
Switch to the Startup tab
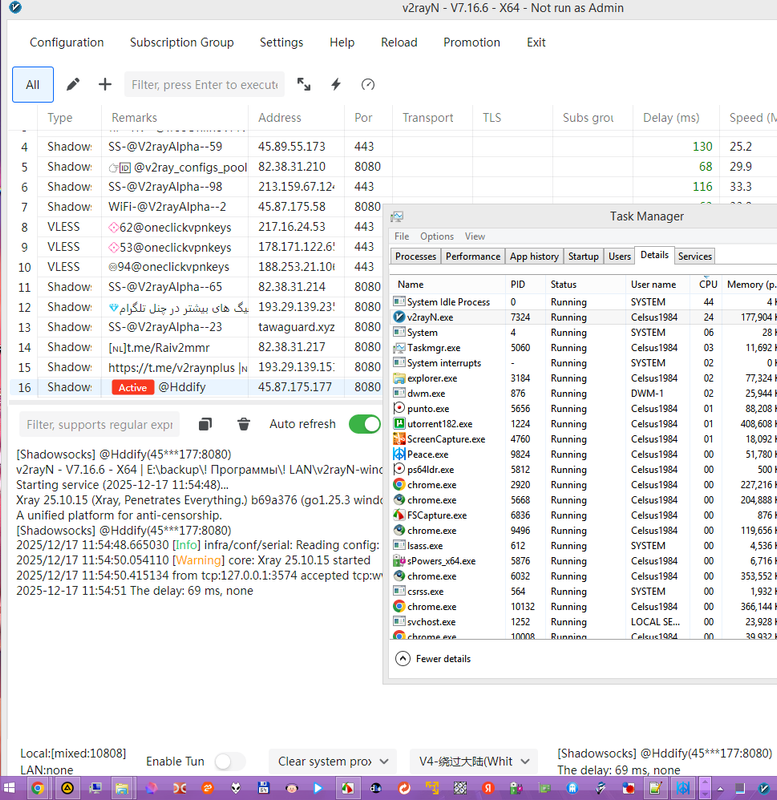tap(583, 256)
